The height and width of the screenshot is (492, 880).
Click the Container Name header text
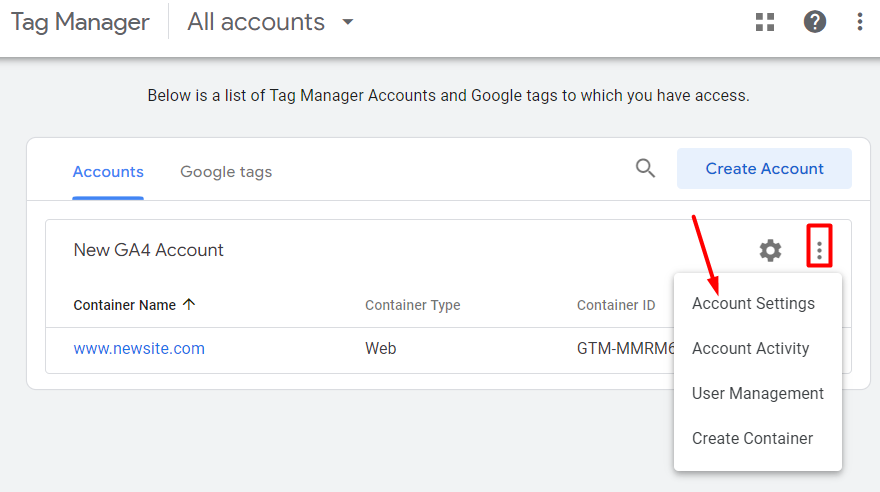[x=125, y=305]
